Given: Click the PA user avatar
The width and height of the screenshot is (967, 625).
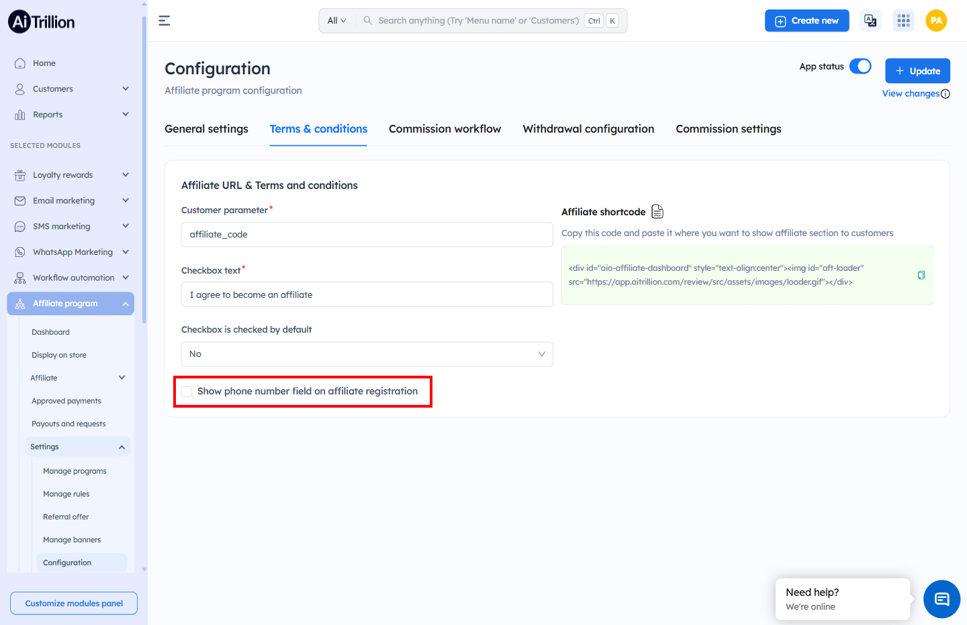Looking at the screenshot, I should (936, 20).
